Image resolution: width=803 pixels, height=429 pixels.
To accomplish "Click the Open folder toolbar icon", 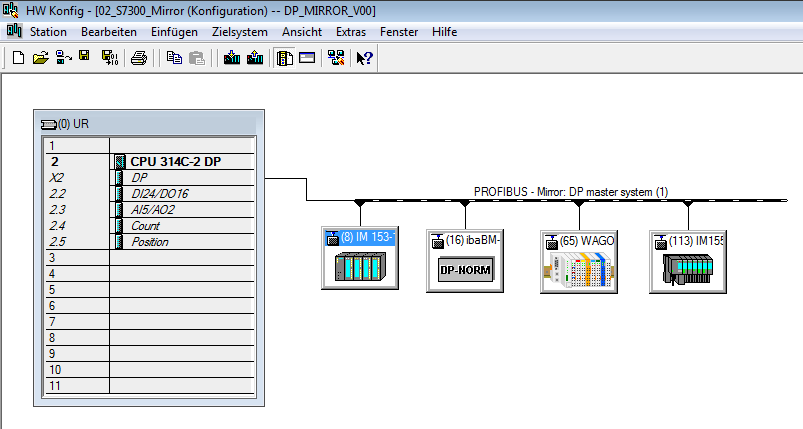I will pyautogui.click(x=40, y=58).
